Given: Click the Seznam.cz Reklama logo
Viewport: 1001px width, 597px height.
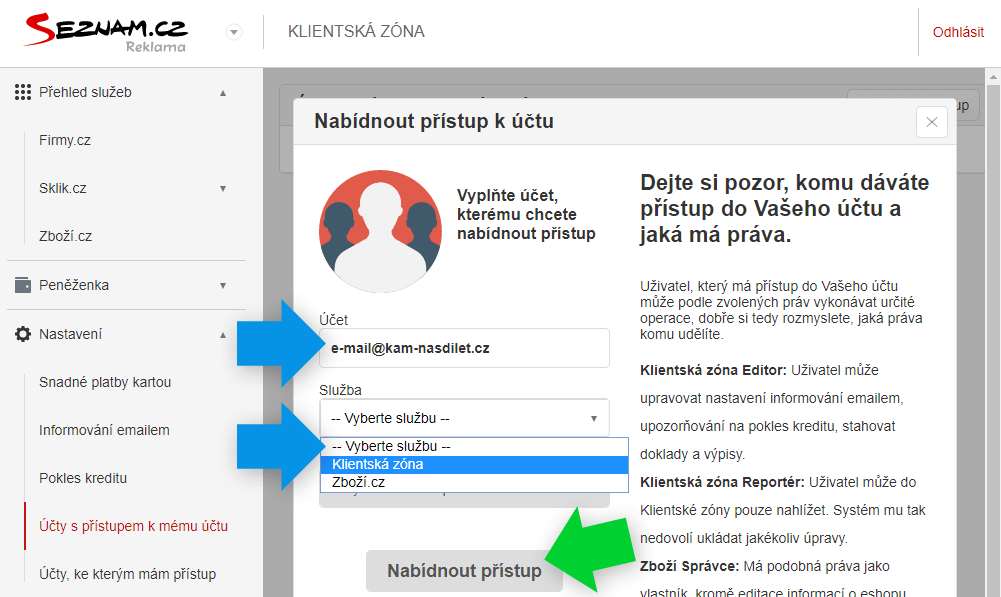Looking at the screenshot, I should [106, 32].
